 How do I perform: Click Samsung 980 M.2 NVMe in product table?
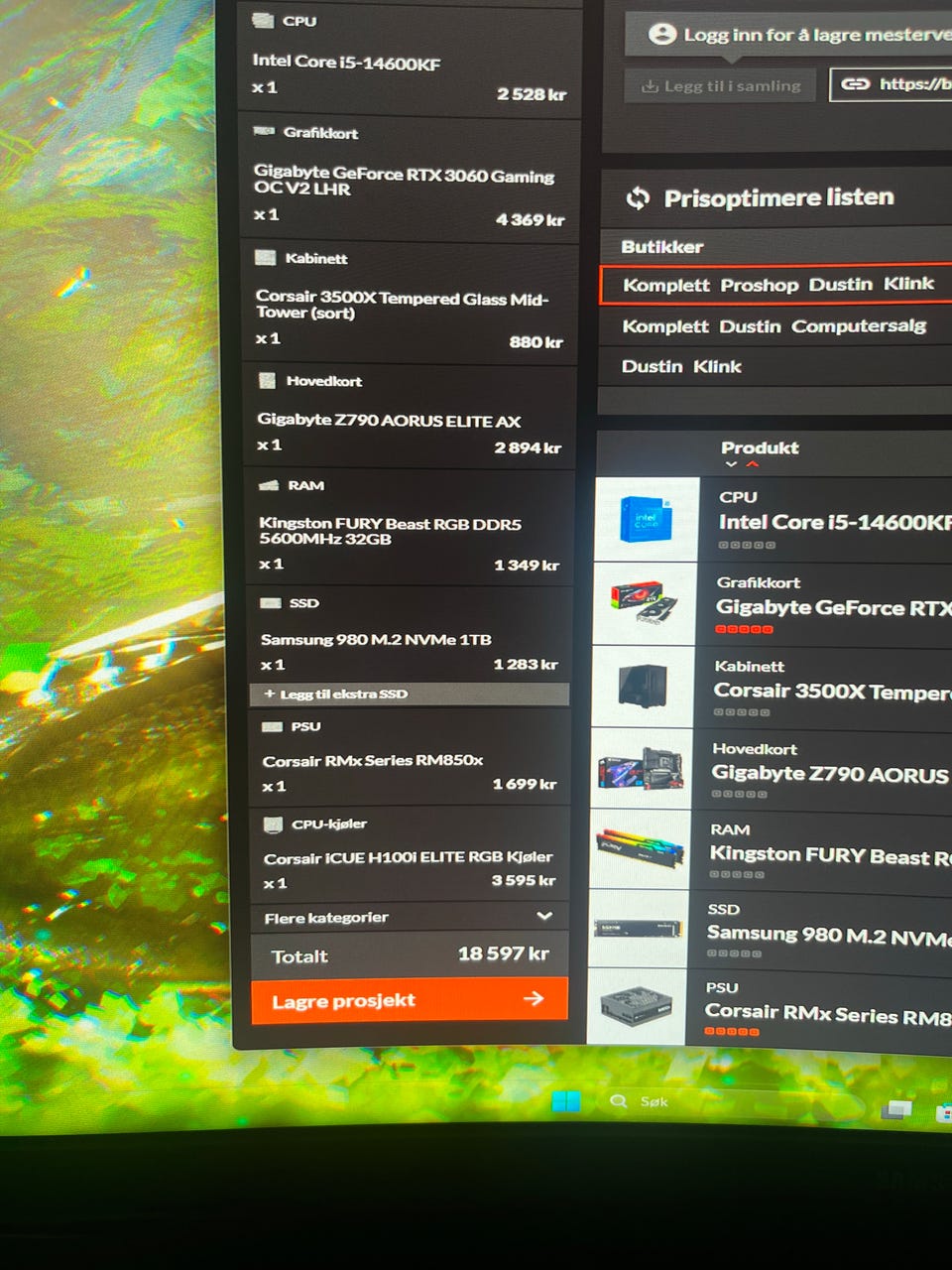pyautogui.click(x=829, y=935)
